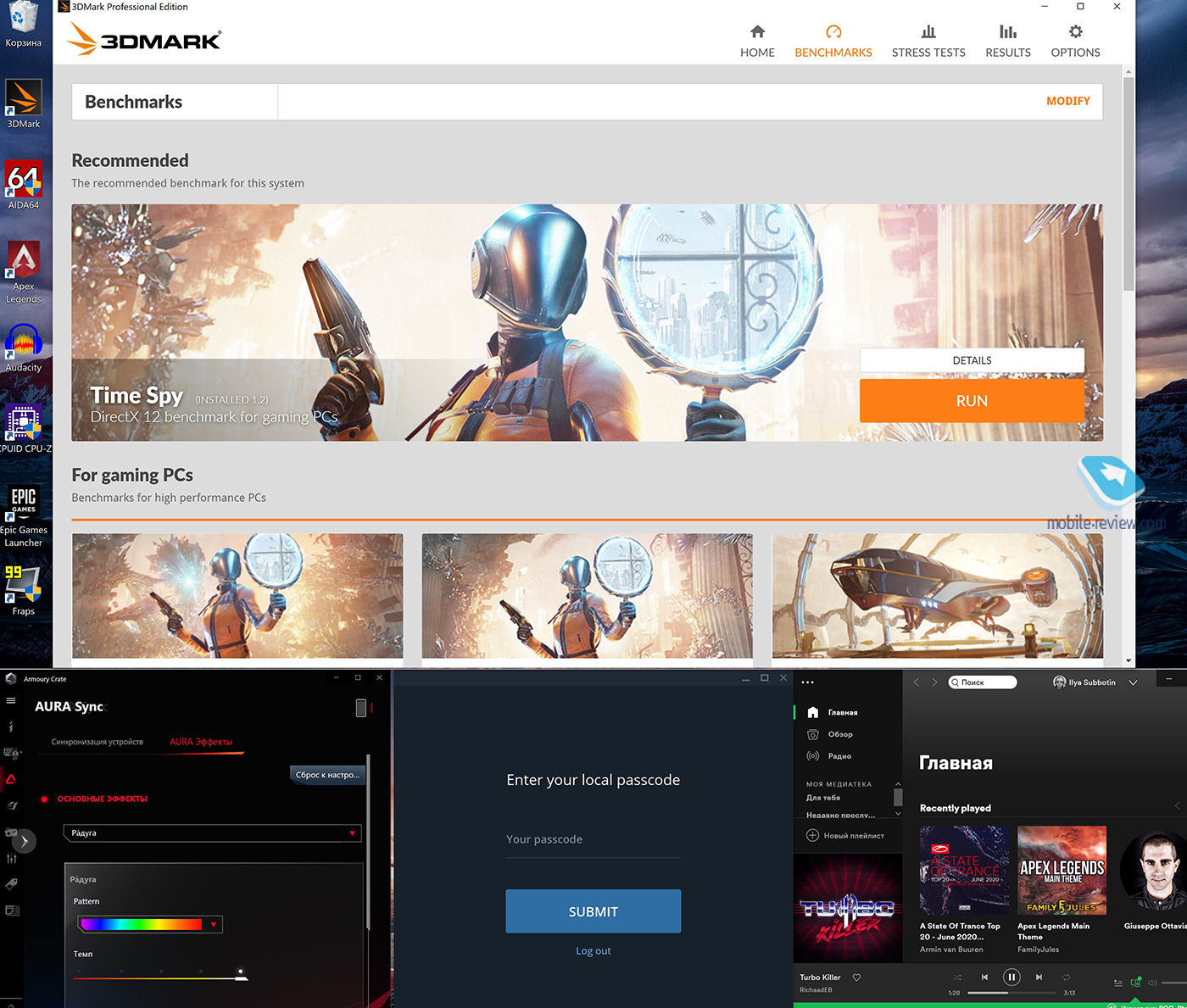Viewport: 1187px width, 1008px height.
Task: Click the Recently played previous chevron
Action: pos(1177,805)
